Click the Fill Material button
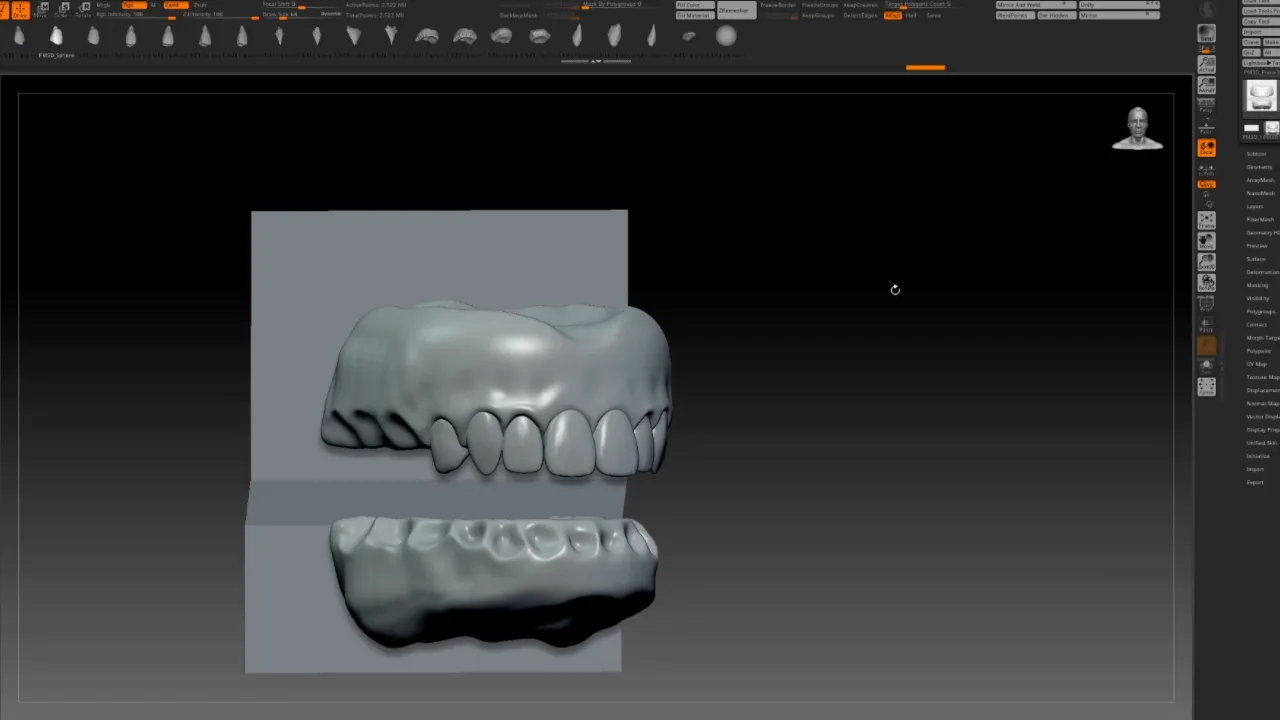Image resolution: width=1280 pixels, height=720 pixels. (695, 15)
